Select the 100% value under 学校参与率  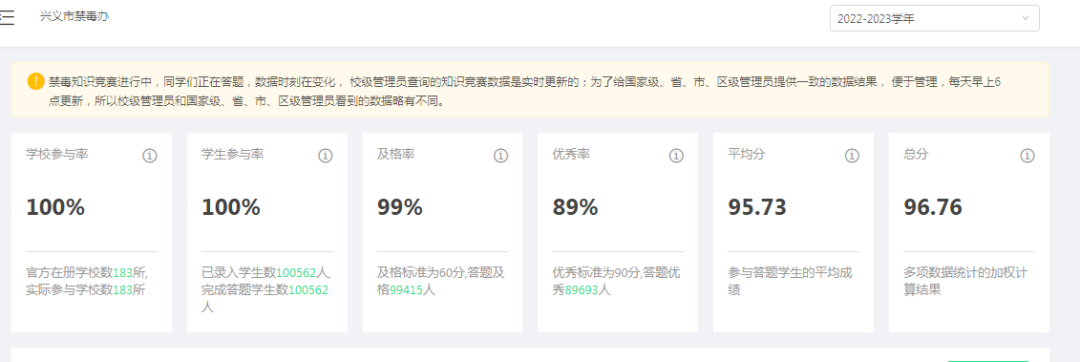pos(56,207)
